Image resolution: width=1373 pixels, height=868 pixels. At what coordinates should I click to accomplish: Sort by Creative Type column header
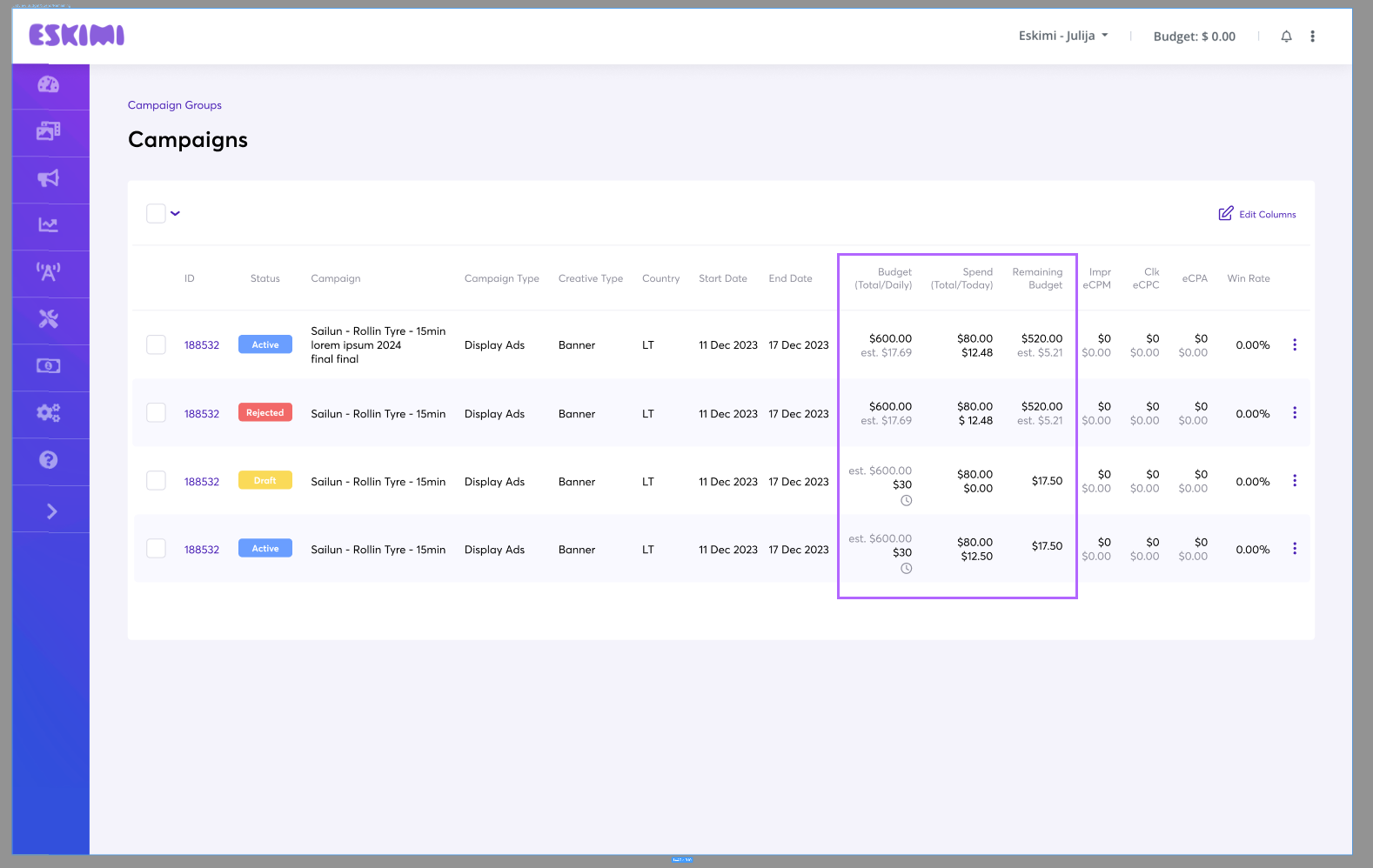(x=591, y=278)
